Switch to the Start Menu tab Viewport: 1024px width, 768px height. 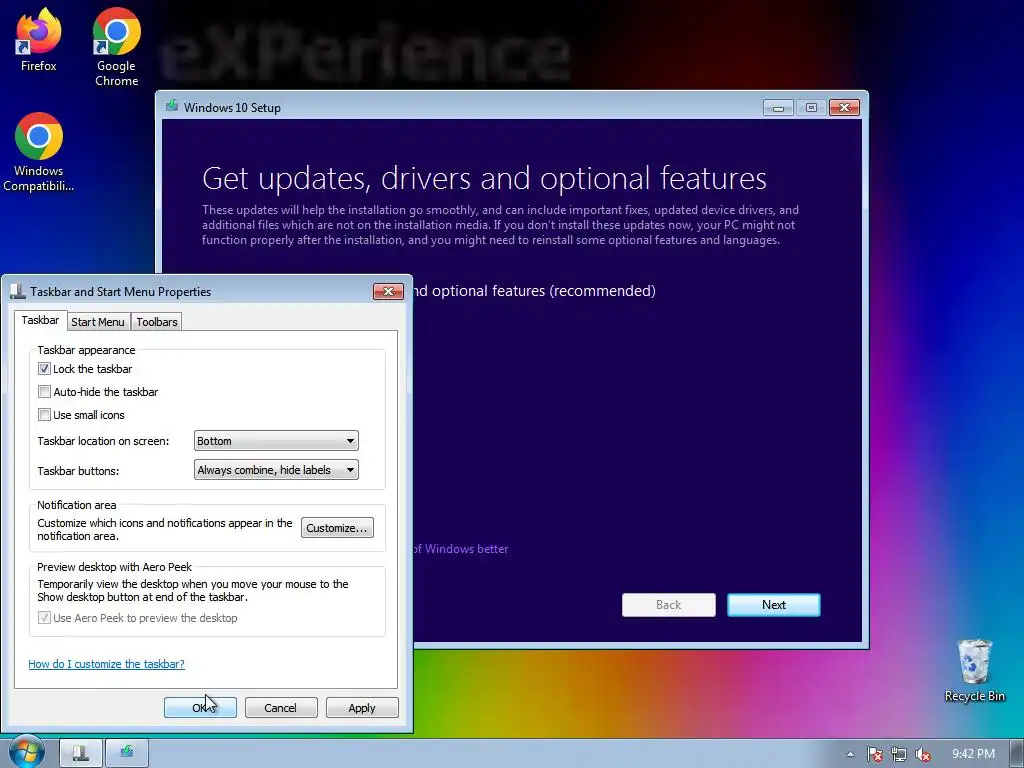(98, 322)
